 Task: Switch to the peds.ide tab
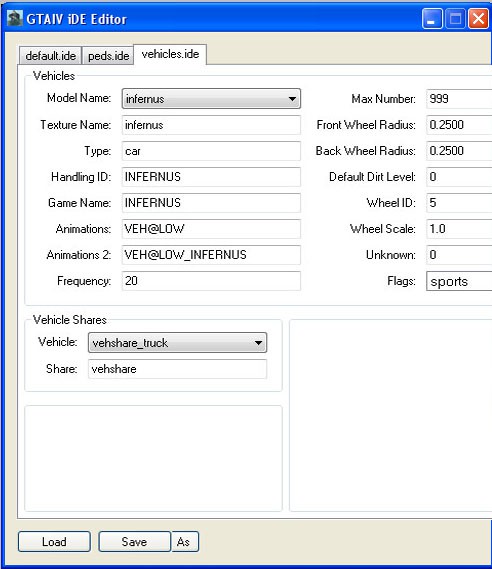click(108, 56)
